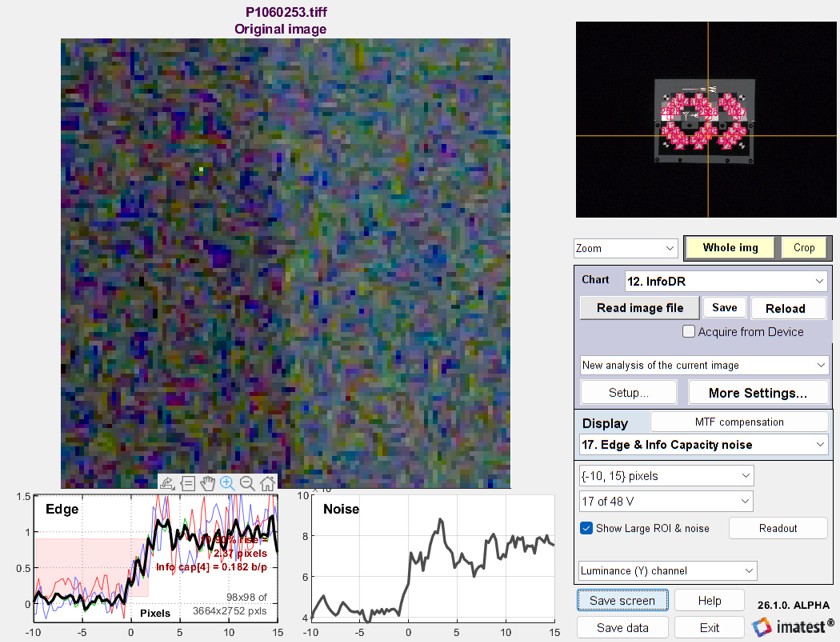Screen dimensions: 840x642
Task: Open the Luminance (Y) channel dropdown
Action: tap(667, 571)
